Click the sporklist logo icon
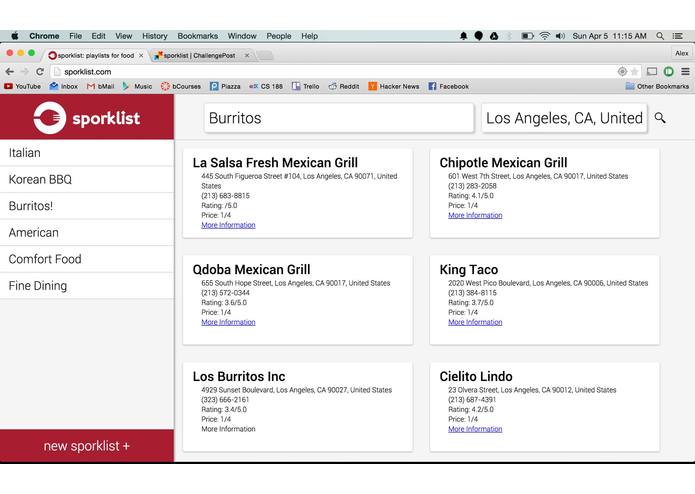The height and width of the screenshot is (494, 695). (50, 118)
